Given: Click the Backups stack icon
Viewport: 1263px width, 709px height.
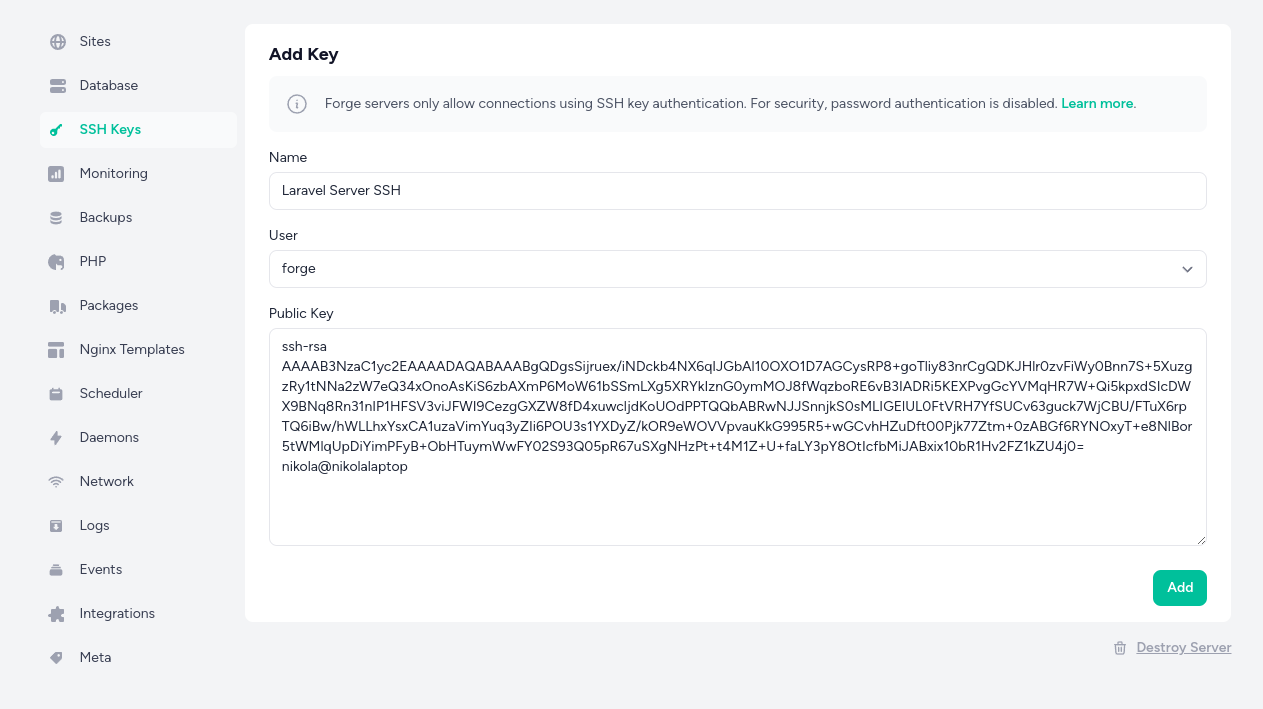Looking at the screenshot, I should [57, 218].
